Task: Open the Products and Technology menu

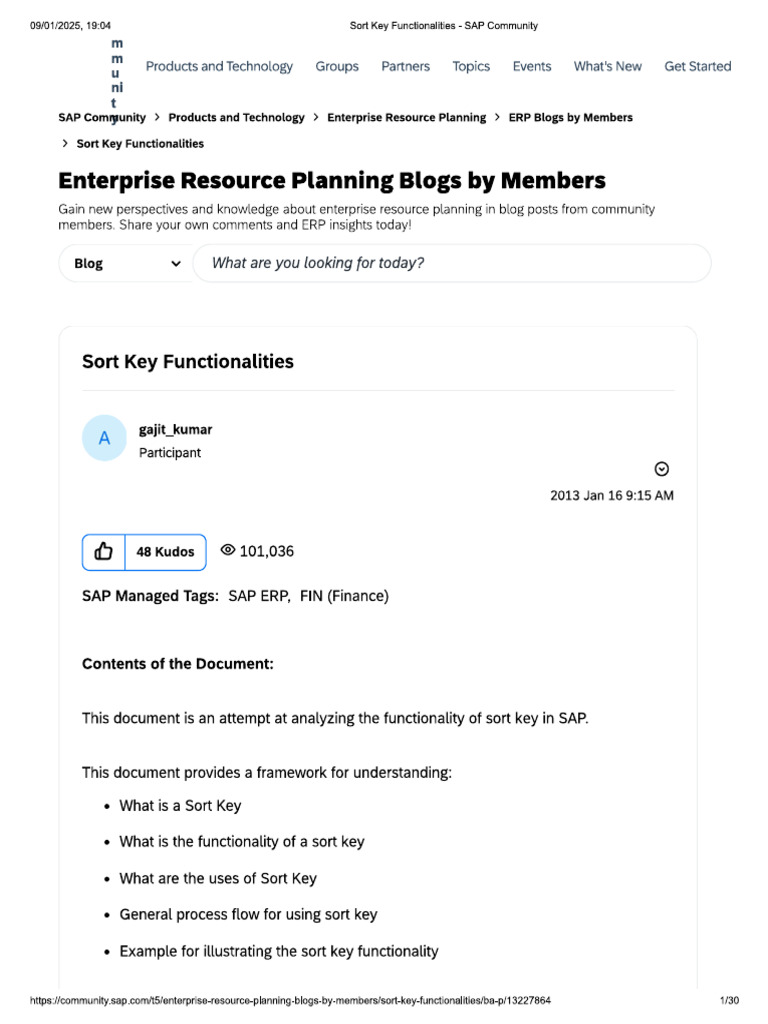Action: [219, 66]
